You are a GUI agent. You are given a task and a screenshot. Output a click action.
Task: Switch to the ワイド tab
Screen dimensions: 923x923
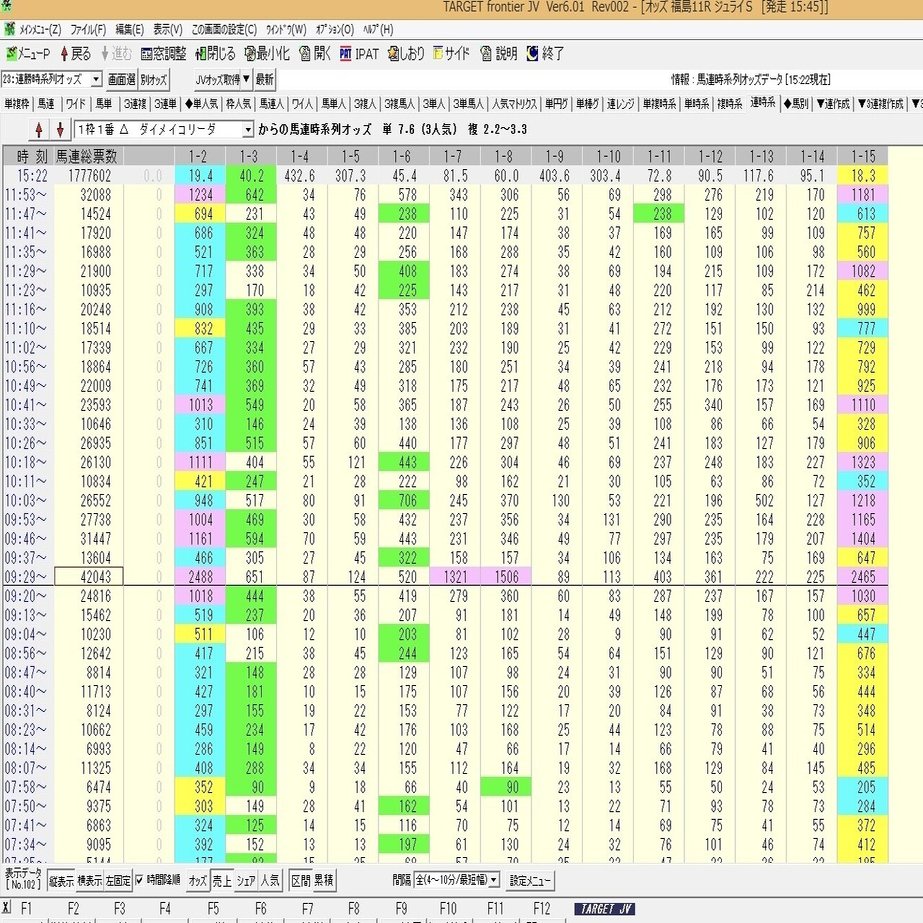(75, 104)
